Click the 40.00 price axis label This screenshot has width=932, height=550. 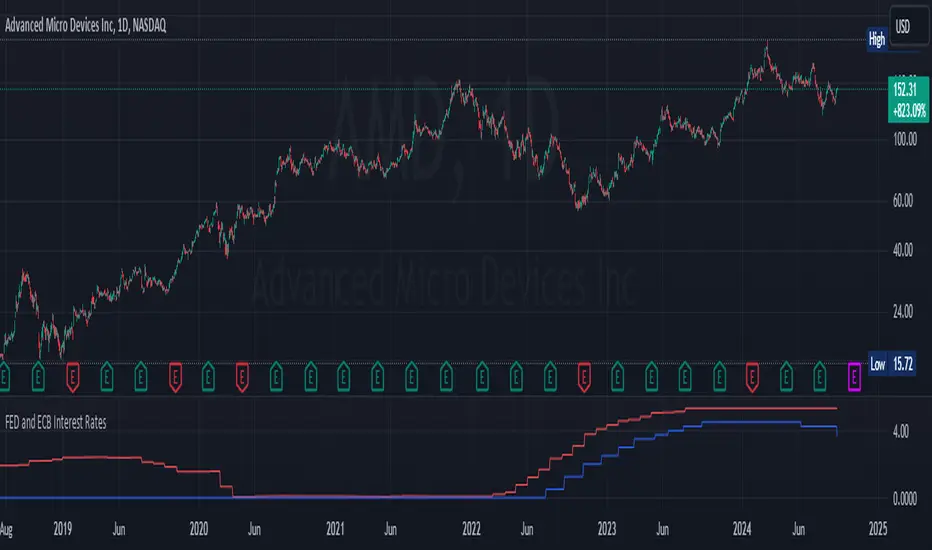(903, 250)
